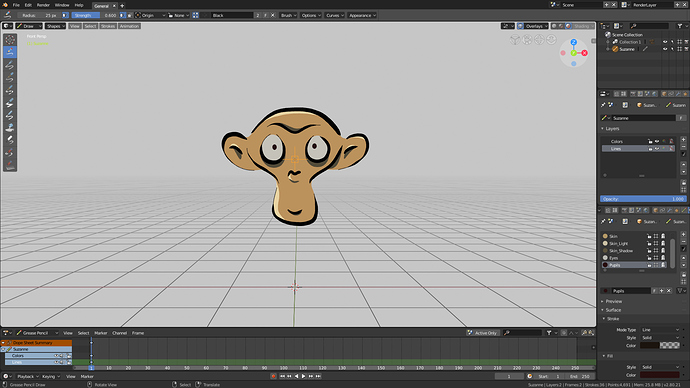Viewport: 690px width, 388px height.
Task: Click the blue Z axis gizmo handle
Action: [x=573, y=42]
